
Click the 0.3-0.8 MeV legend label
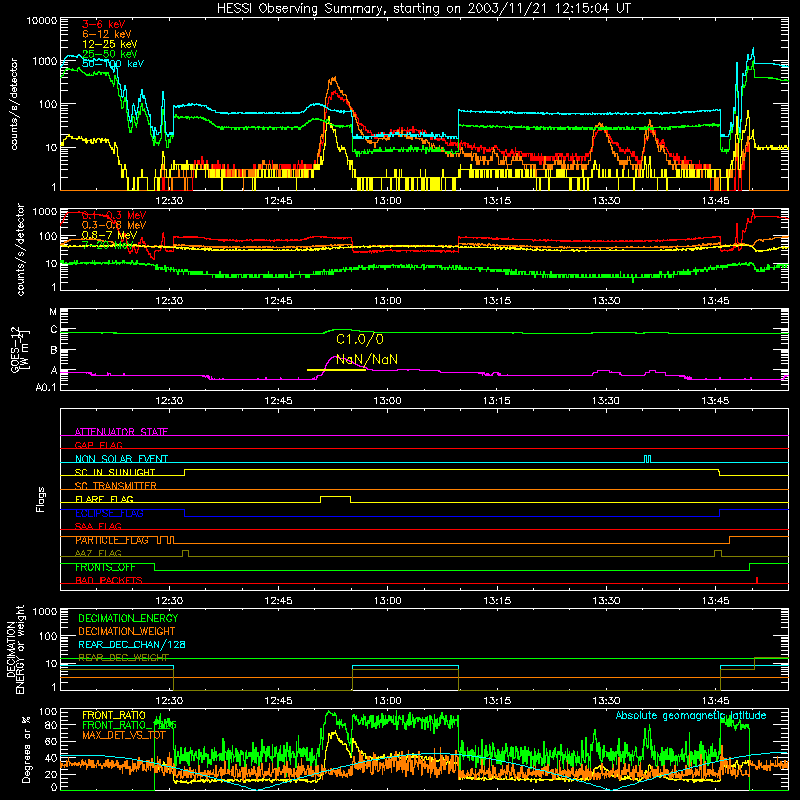point(114,225)
